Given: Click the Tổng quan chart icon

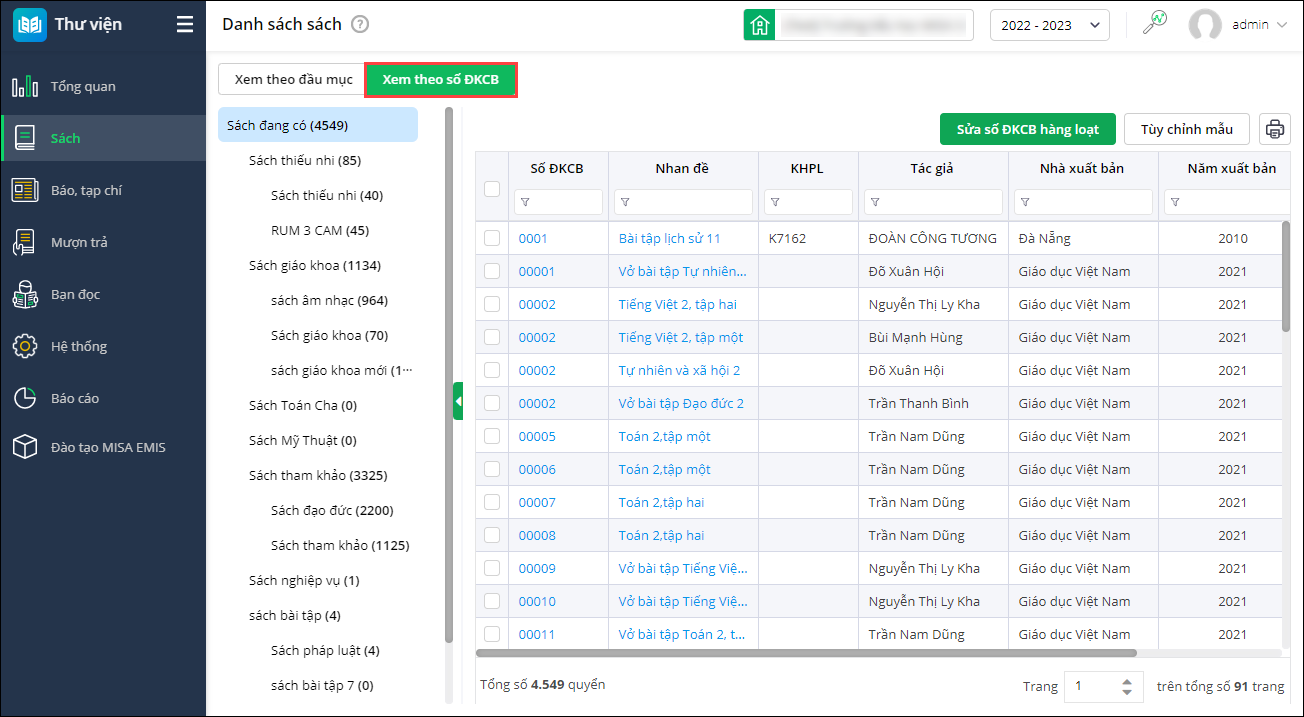Looking at the screenshot, I should pyautogui.click(x=25, y=86).
